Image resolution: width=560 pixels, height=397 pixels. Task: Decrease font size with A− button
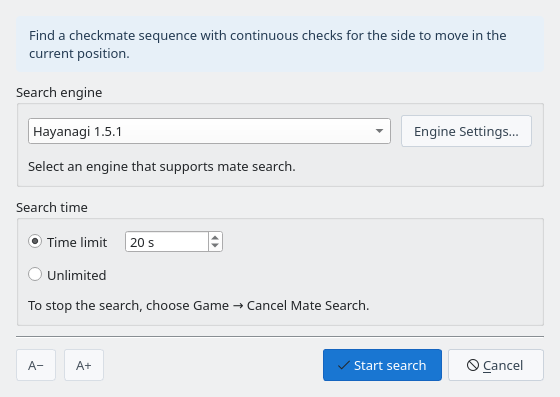(36, 365)
